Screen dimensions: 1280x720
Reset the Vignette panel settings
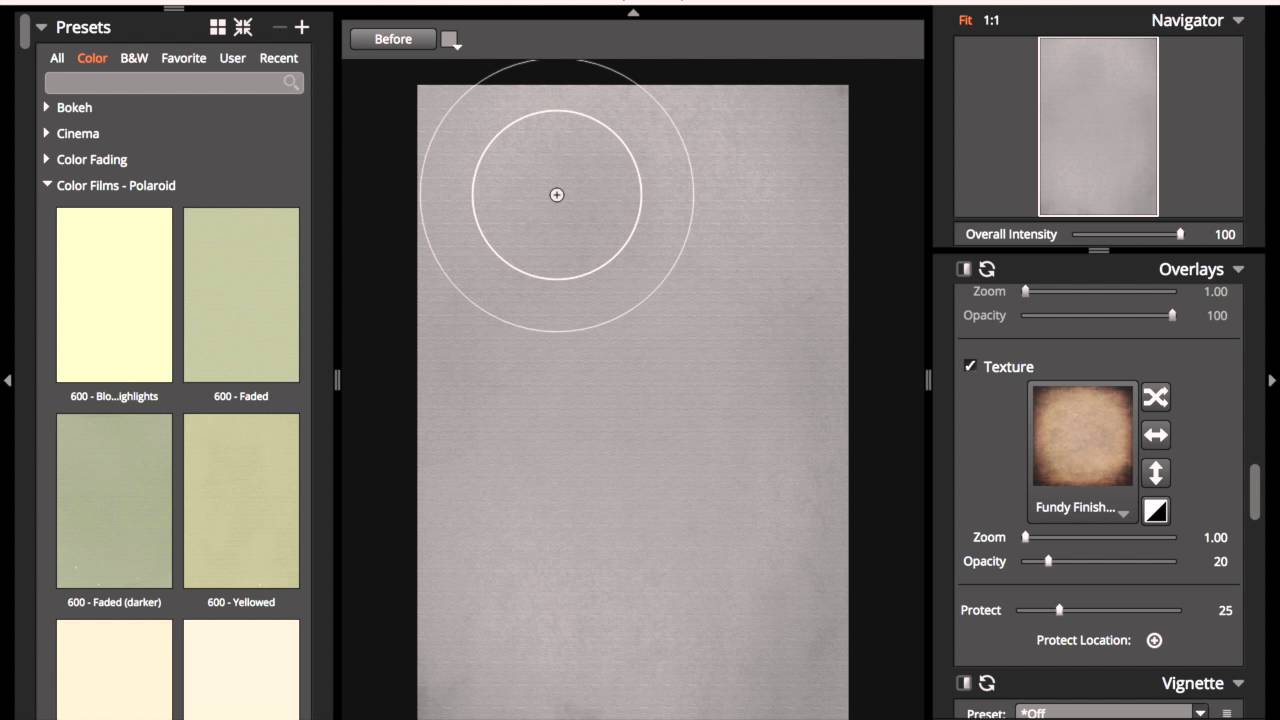pos(987,683)
